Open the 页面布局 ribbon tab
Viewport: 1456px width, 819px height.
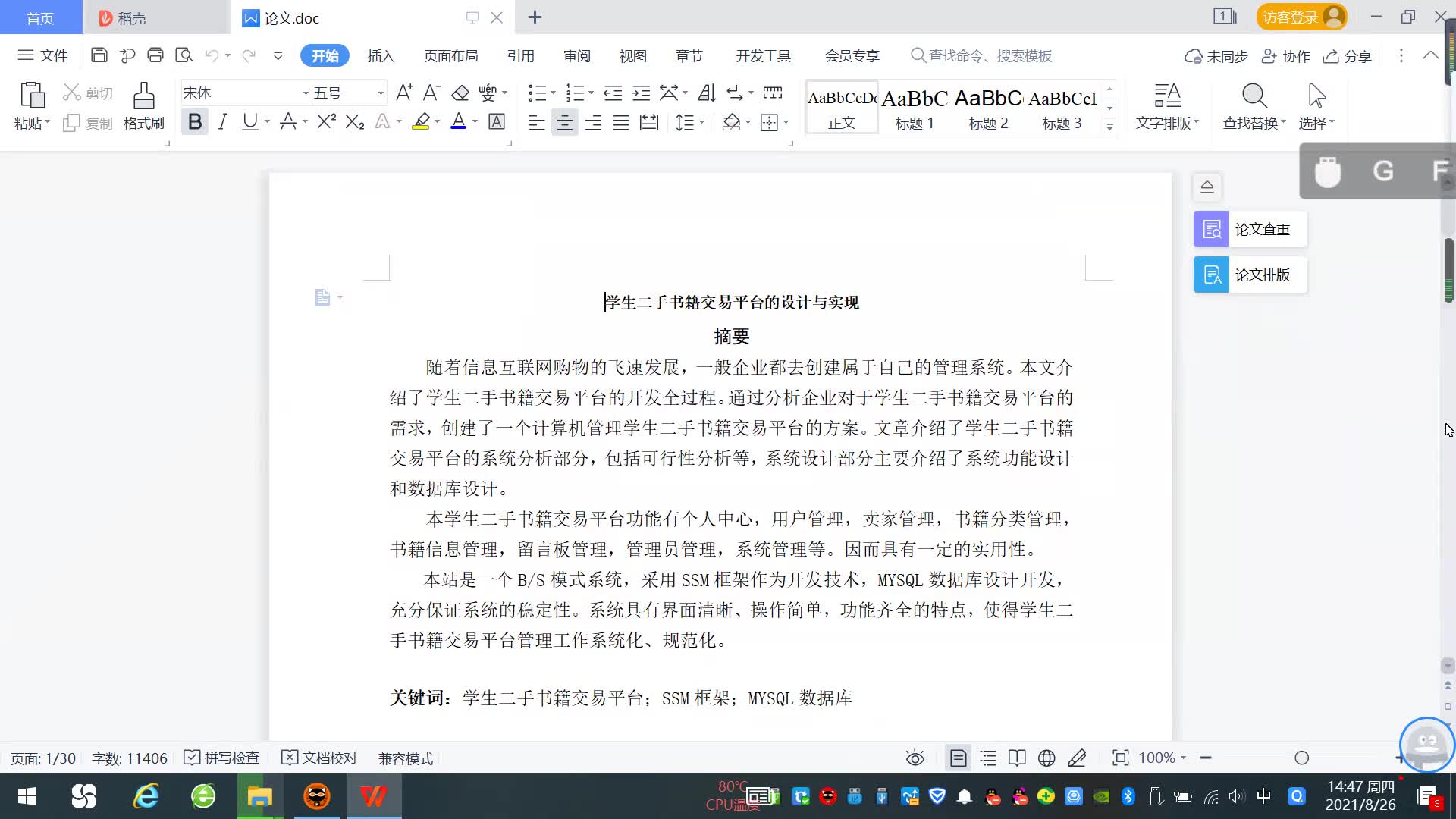click(450, 56)
